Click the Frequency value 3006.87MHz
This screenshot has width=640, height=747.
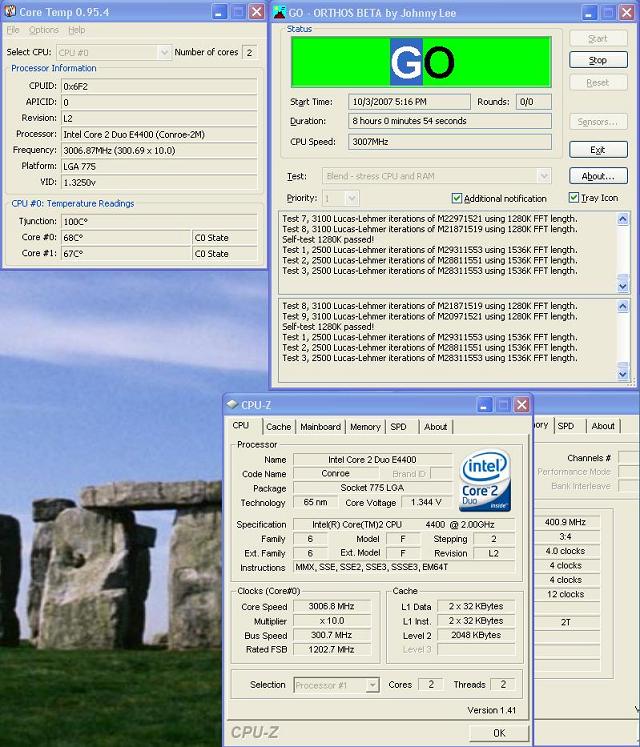pos(159,150)
